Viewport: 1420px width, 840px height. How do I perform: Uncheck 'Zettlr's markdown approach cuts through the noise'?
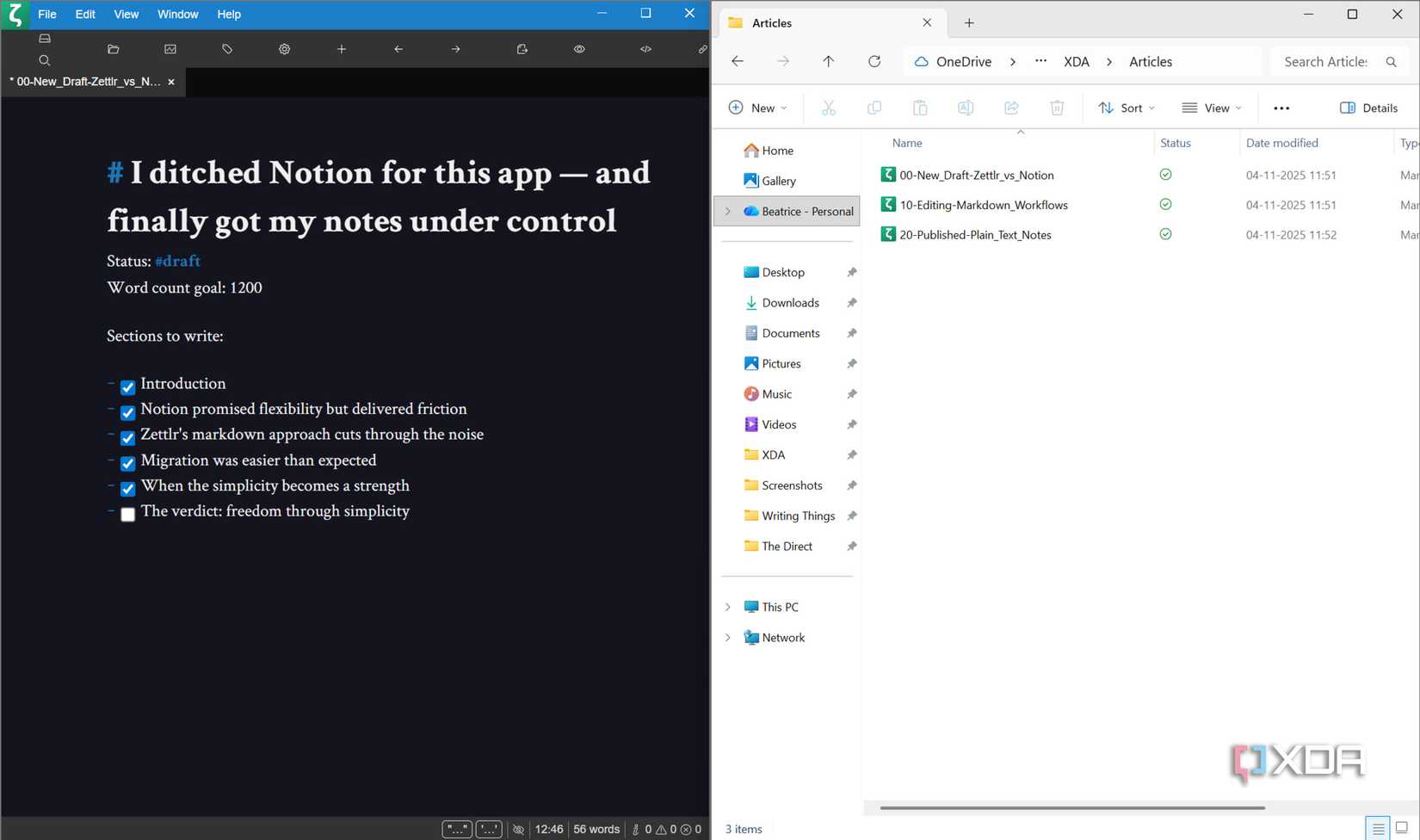click(x=127, y=438)
